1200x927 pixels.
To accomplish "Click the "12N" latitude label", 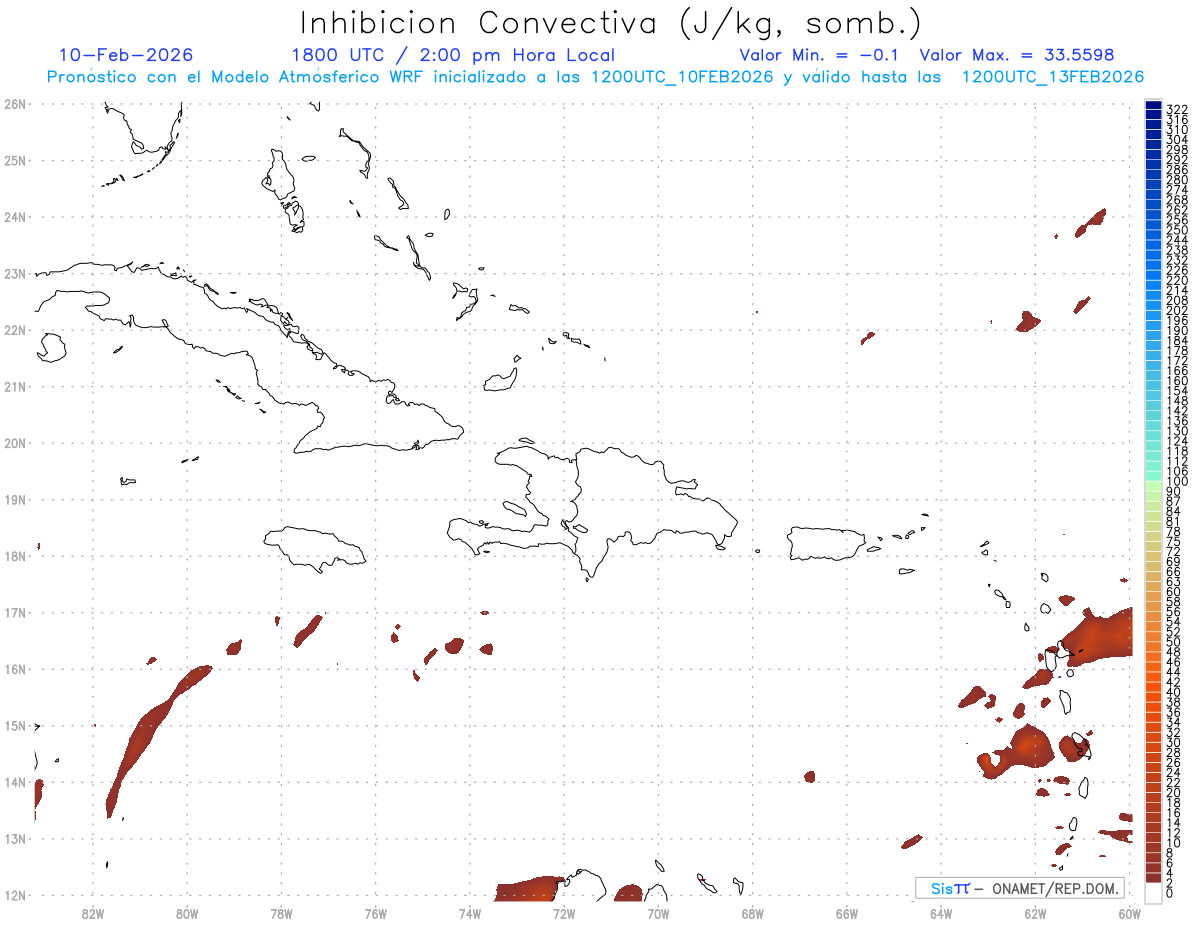I will (14, 895).
